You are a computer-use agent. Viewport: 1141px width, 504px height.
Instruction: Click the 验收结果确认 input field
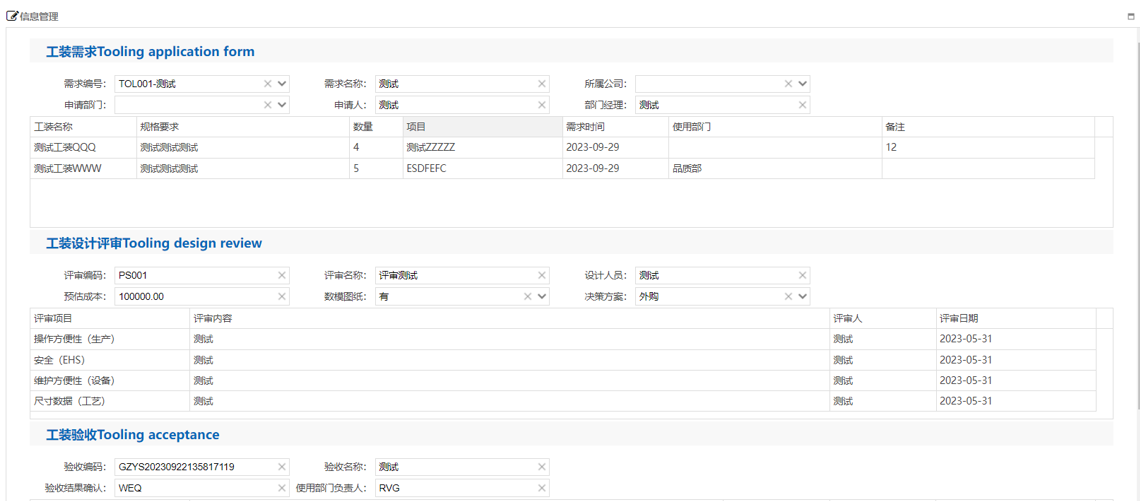point(195,488)
